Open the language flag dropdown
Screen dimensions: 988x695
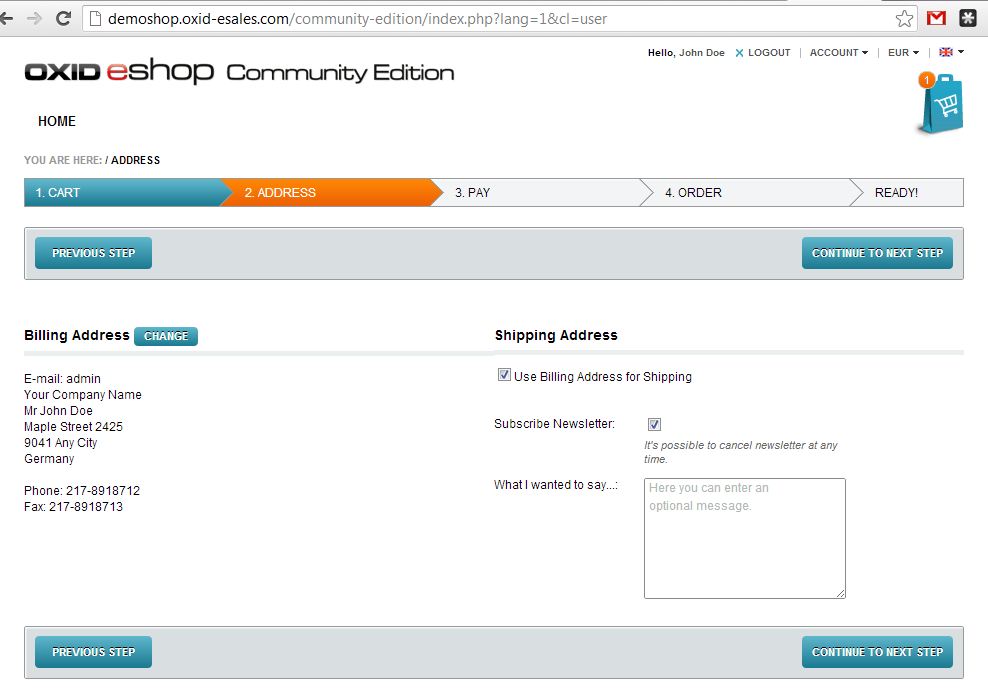tap(951, 52)
